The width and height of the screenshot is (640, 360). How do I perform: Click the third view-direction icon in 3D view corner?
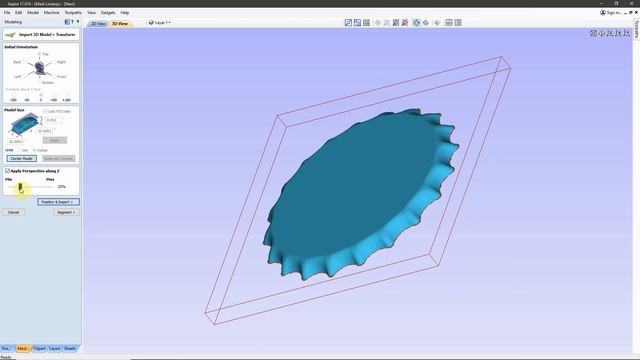point(610,33)
